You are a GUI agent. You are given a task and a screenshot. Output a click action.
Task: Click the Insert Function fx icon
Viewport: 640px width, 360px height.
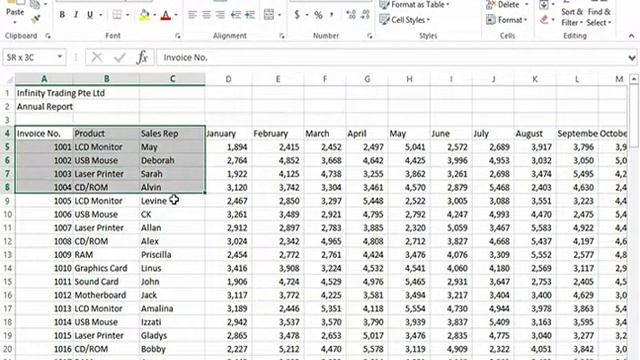click(142, 58)
